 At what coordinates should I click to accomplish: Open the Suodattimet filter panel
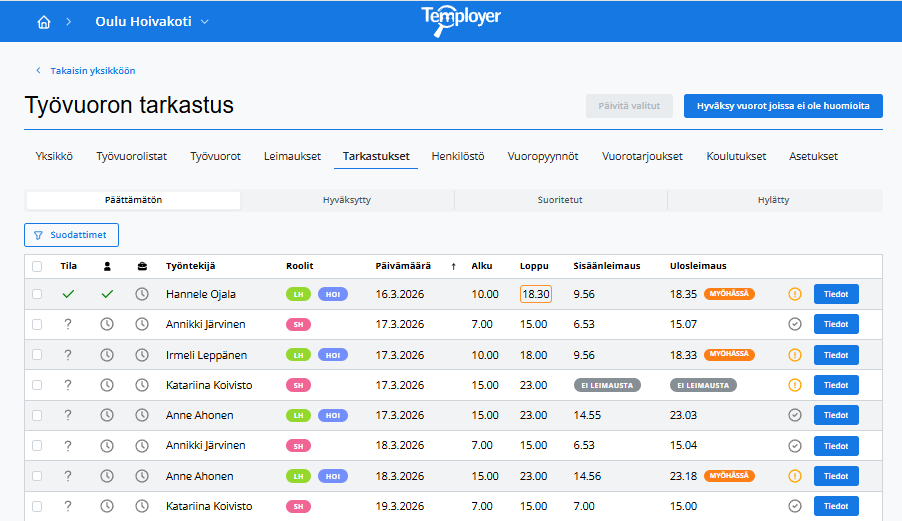coord(71,235)
